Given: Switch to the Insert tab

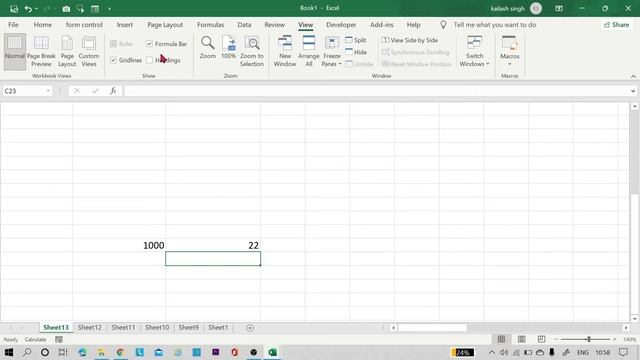Looking at the screenshot, I should pyautogui.click(x=124, y=25).
